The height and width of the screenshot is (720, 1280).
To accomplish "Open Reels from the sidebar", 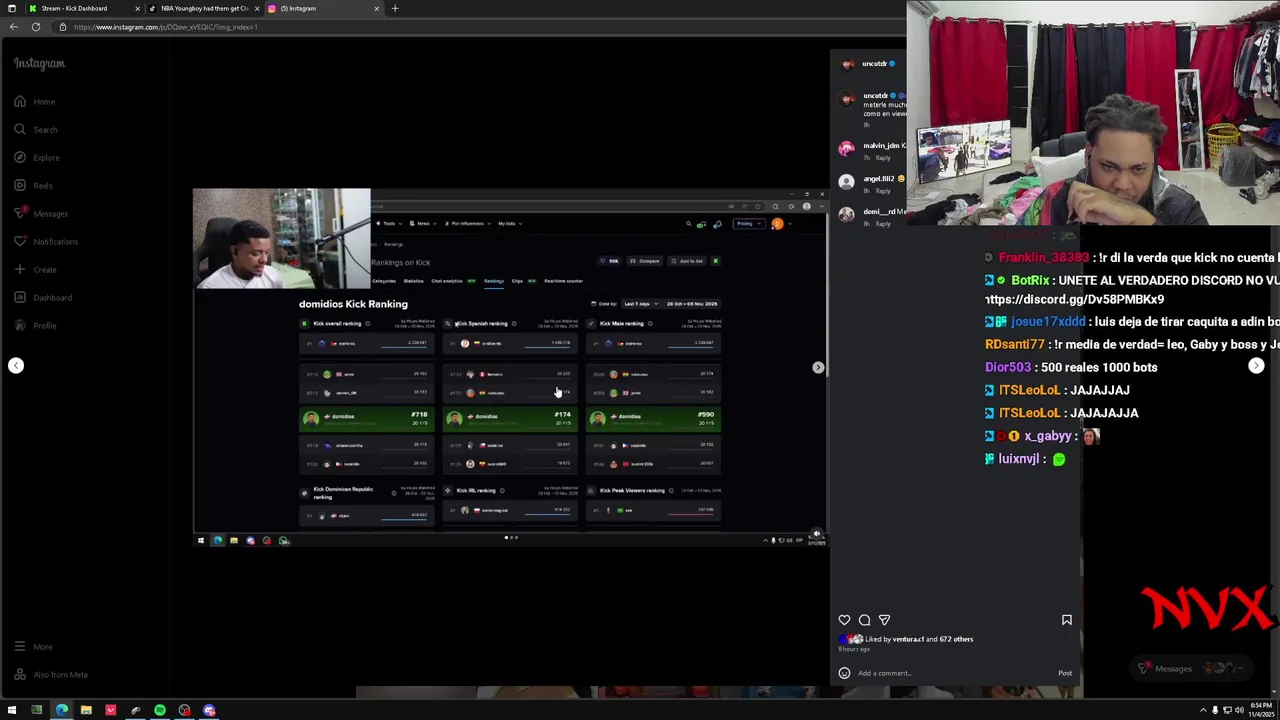I will [x=33, y=185].
